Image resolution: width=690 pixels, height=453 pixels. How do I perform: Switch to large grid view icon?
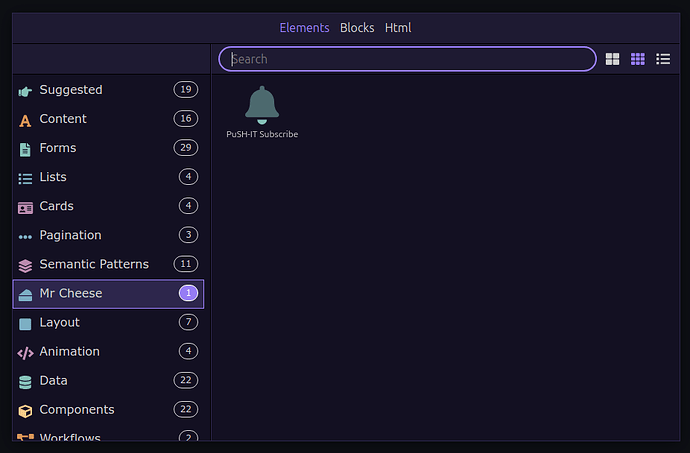pyautogui.click(x=612, y=59)
